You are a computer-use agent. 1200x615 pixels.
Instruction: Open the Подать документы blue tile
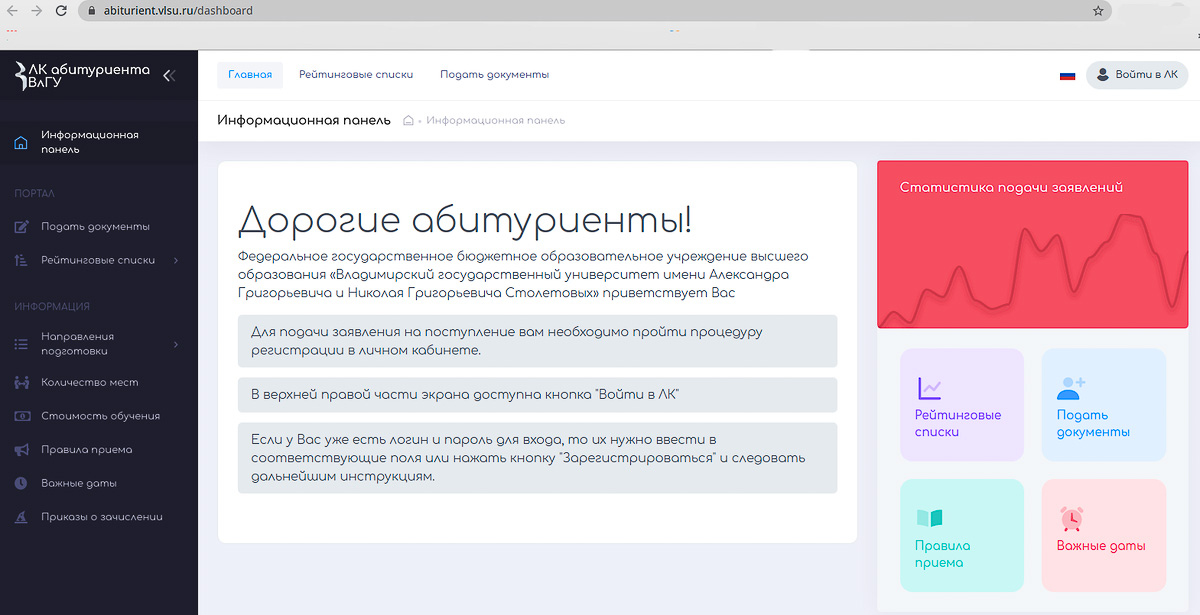(1103, 405)
